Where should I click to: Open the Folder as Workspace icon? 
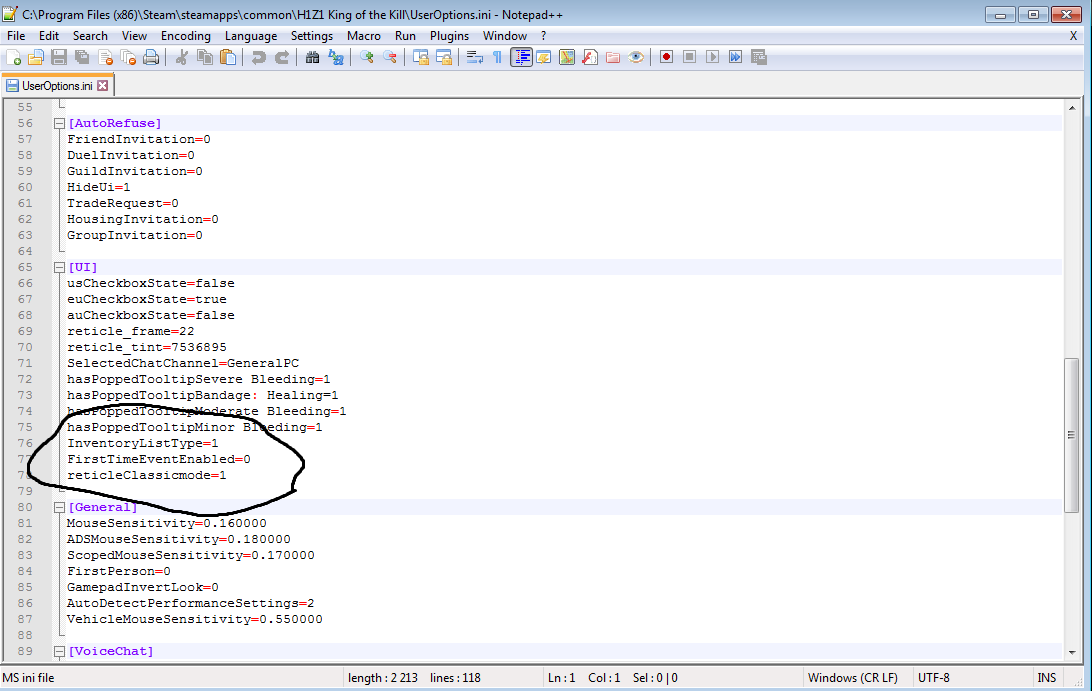click(x=613, y=57)
